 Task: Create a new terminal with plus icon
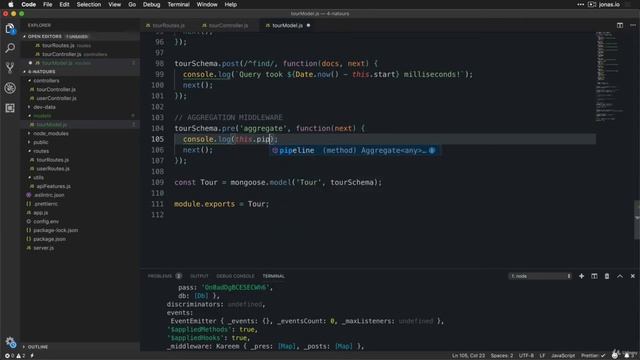tap(581, 276)
